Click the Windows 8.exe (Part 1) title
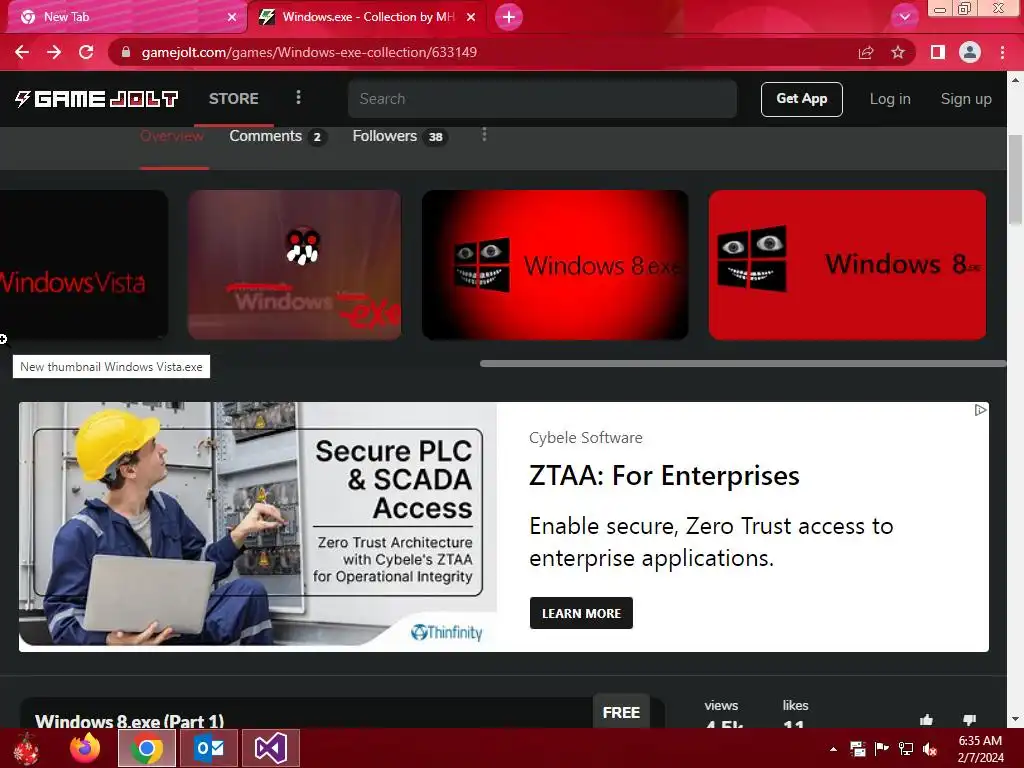 (129, 721)
